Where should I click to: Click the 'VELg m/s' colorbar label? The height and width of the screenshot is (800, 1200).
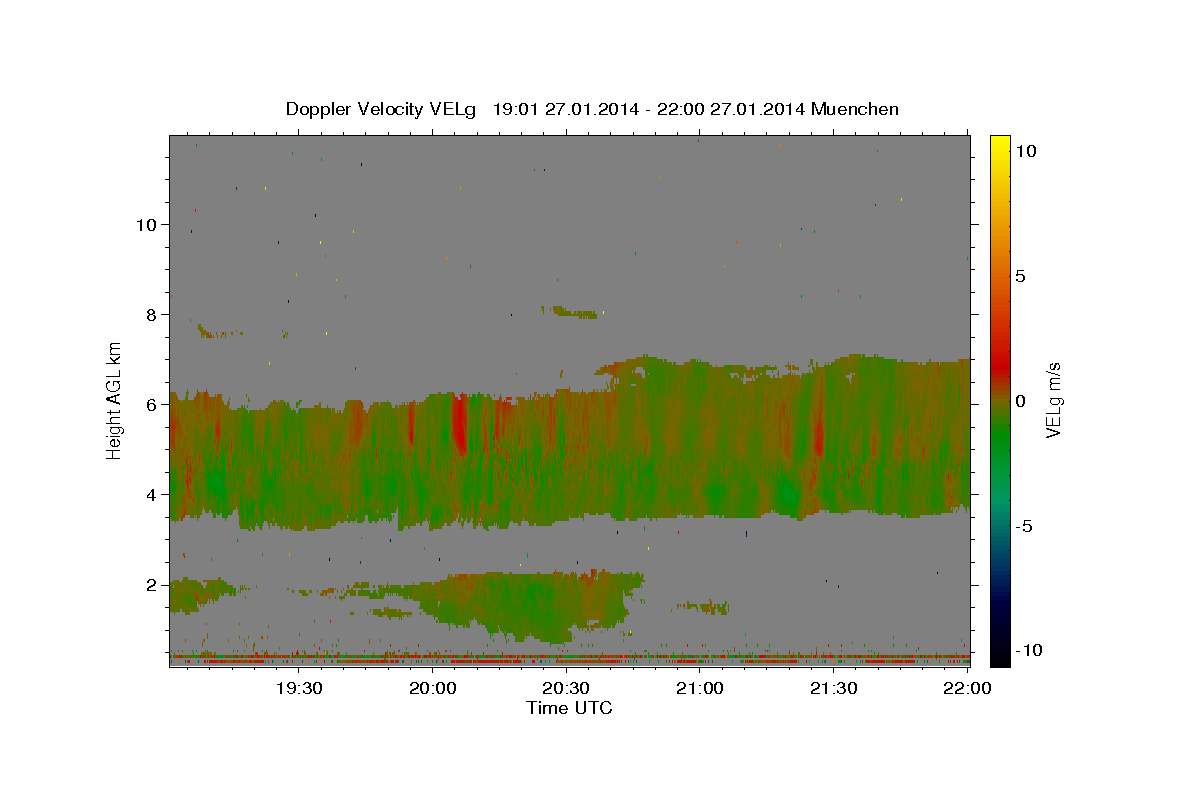tap(1053, 400)
